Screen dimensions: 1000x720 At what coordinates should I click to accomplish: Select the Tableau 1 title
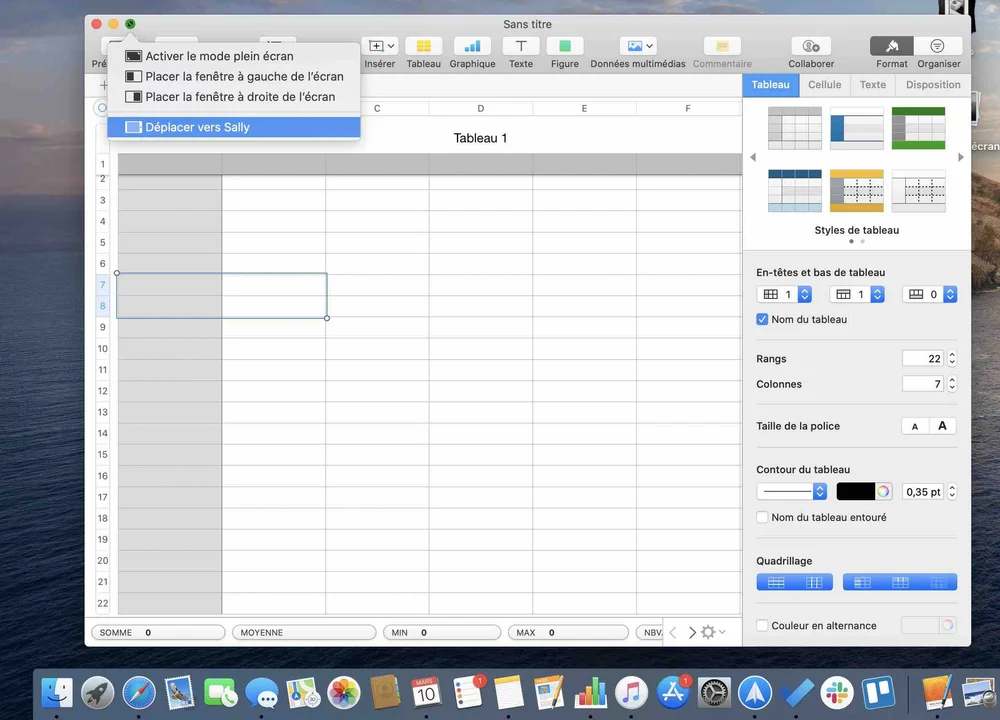click(480, 138)
